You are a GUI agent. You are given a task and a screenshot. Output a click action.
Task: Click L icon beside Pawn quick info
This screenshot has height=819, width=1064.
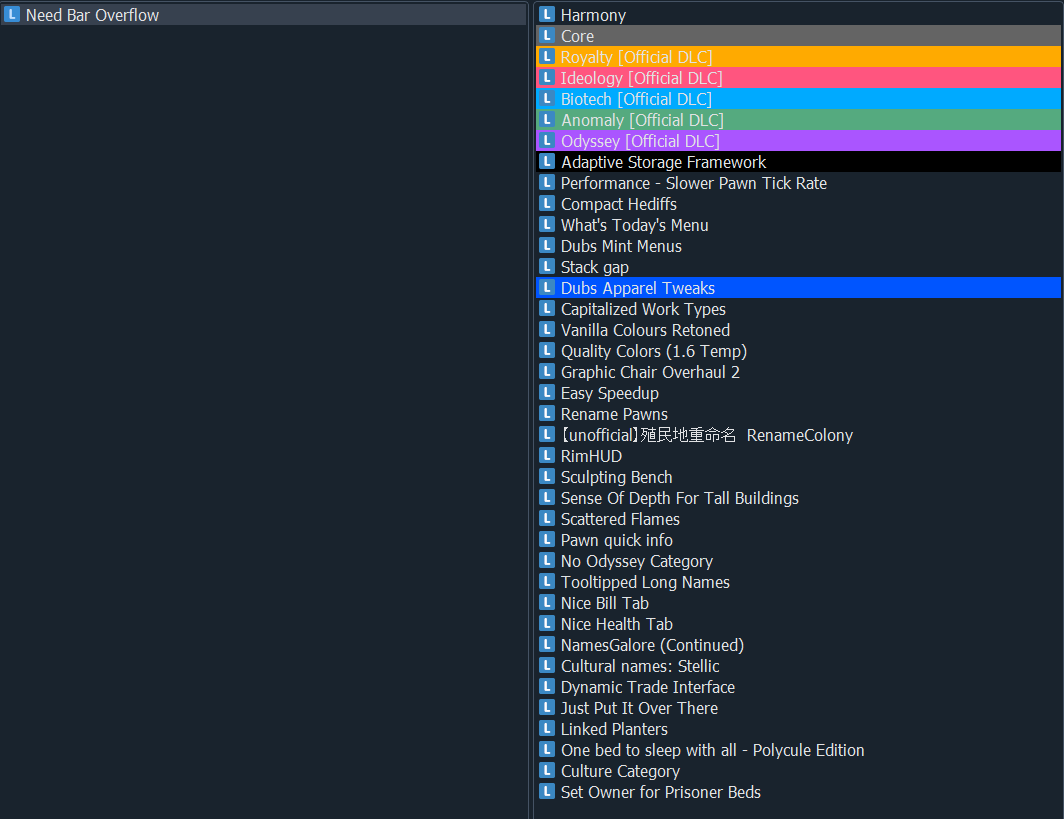[547, 540]
